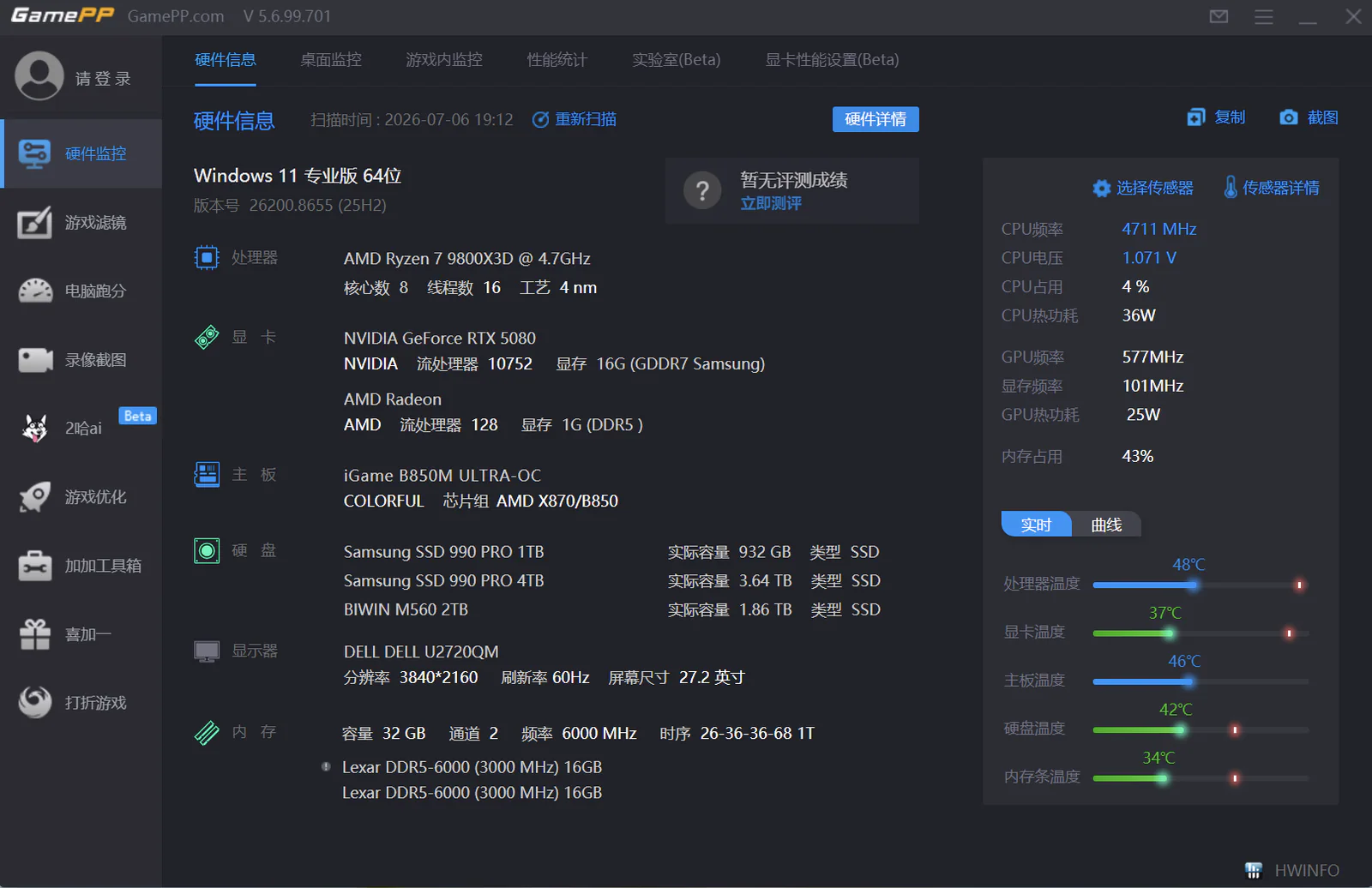Click the 复制 copy icon
The height and width of the screenshot is (888, 1372).
click(x=1195, y=117)
